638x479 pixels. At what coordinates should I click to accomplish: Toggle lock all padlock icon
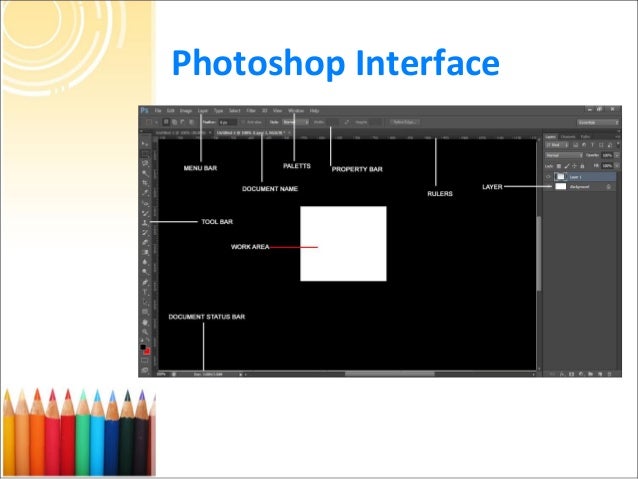(x=582, y=166)
